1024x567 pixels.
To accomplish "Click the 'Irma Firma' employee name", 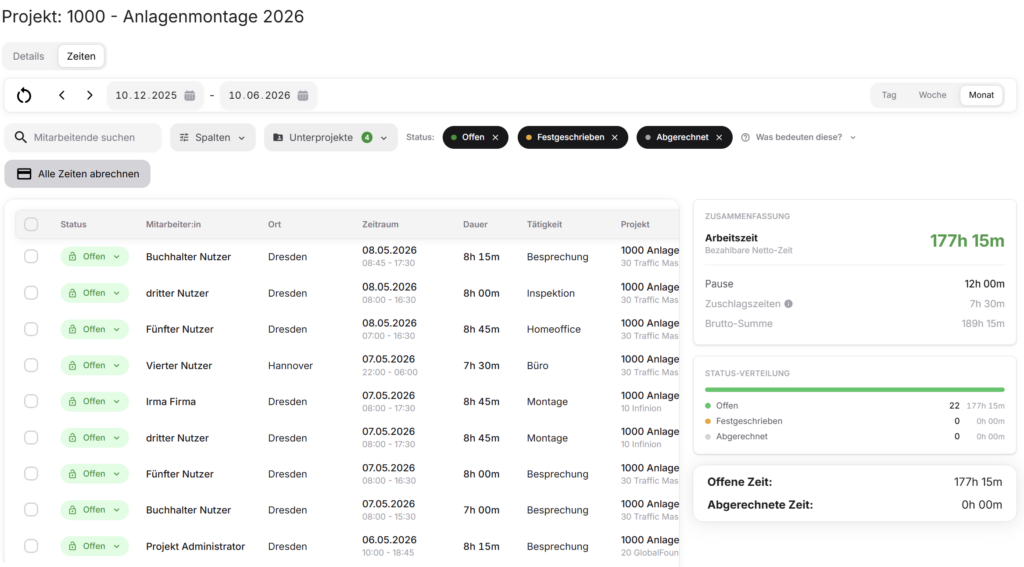I will point(170,402).
